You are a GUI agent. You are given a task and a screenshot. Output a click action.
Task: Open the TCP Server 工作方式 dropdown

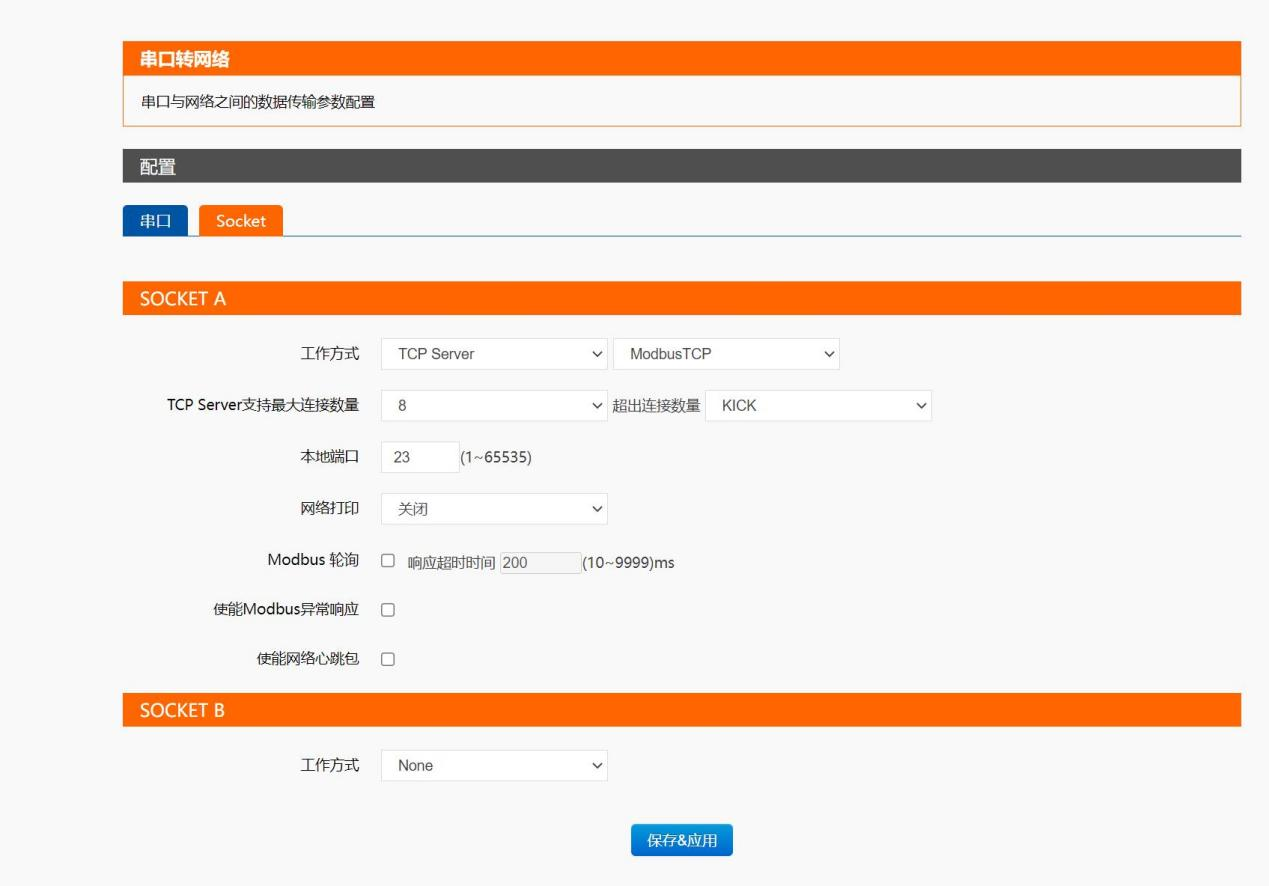494,354
